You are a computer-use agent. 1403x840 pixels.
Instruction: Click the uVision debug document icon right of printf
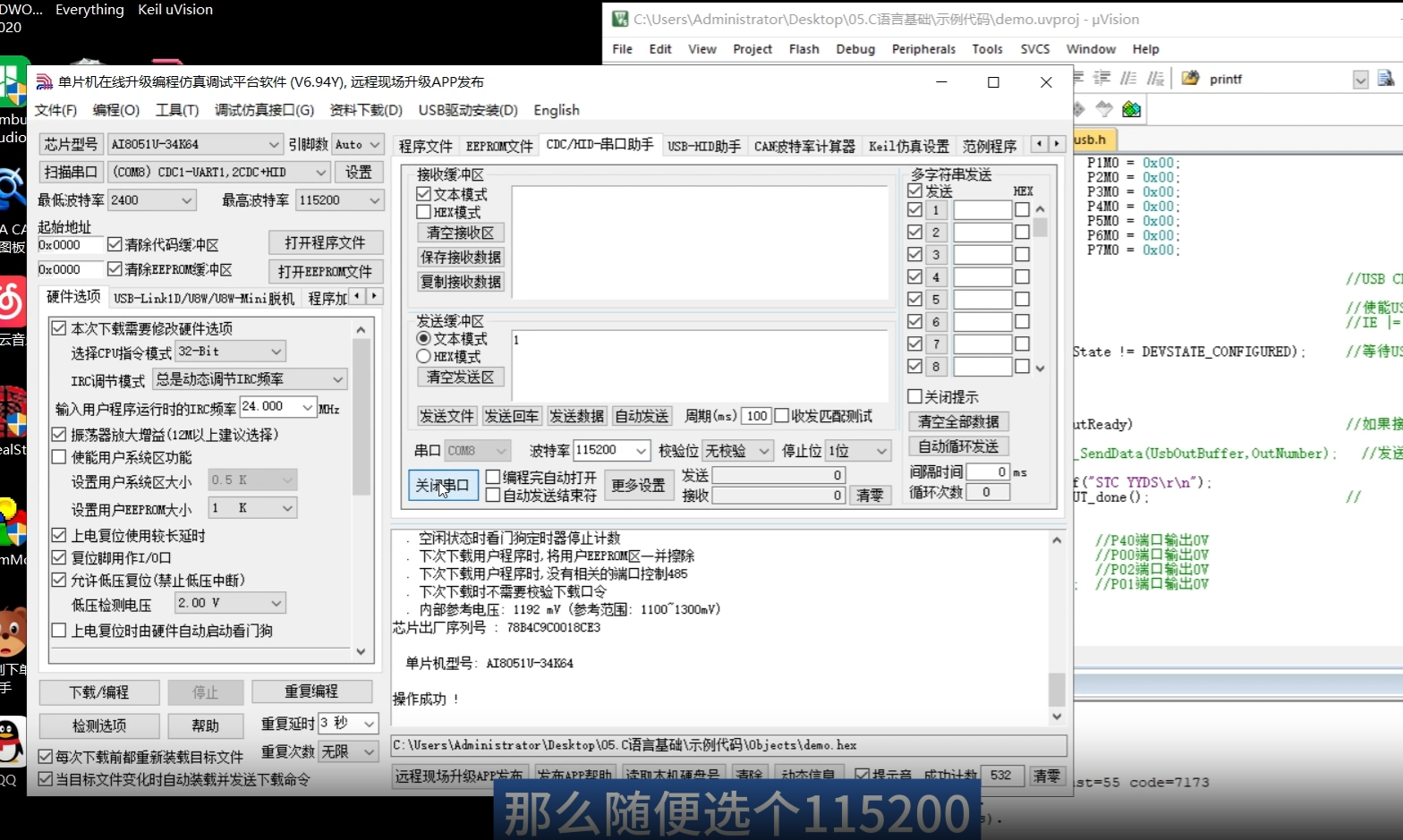pyautogui.click(x=1386, y=78)
